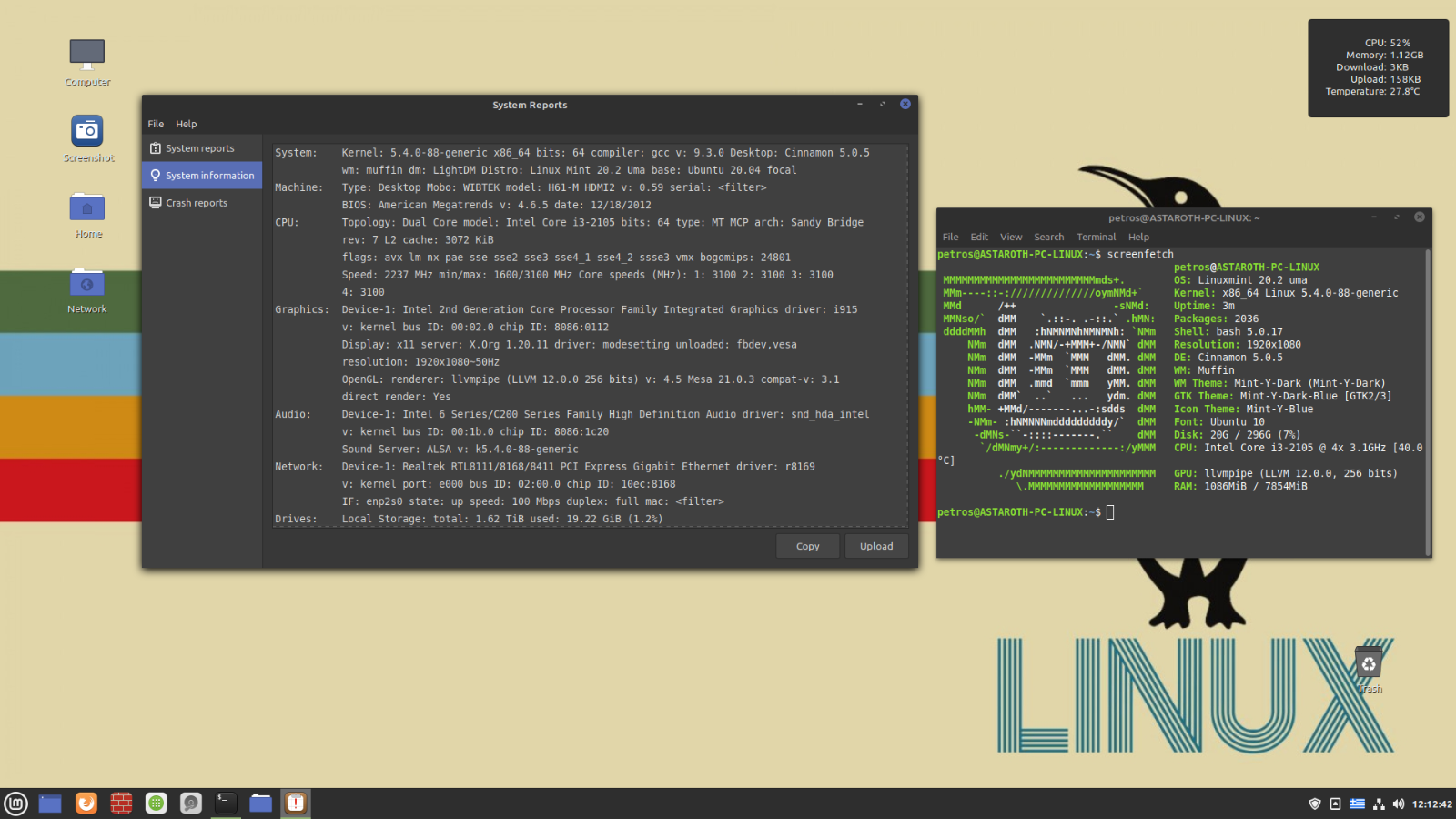The width and height of the screenshot is (1456, 819).
Task: Open the terminal Help menu
Action: 1138,237
